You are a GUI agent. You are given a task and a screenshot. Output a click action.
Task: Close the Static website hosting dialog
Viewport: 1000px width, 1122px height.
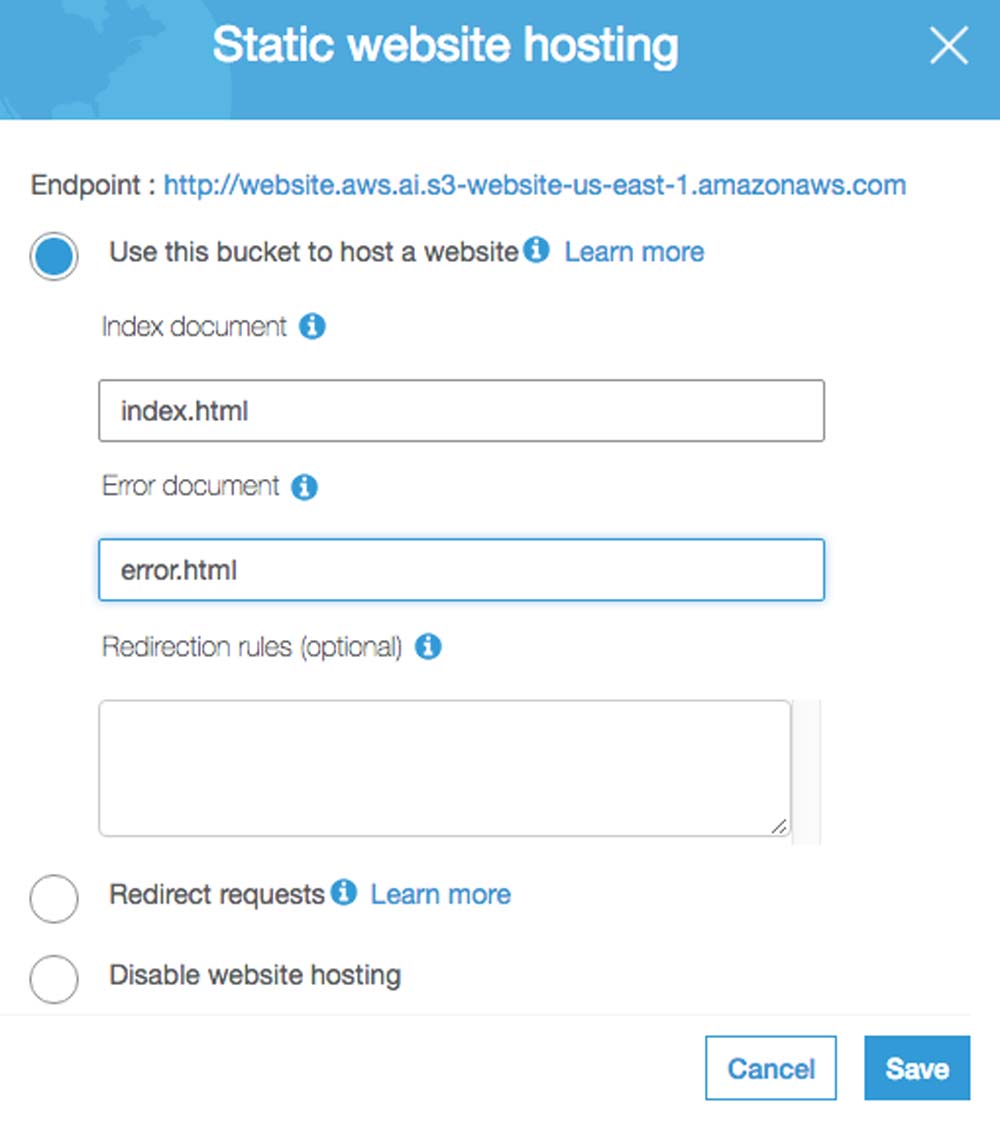coord(948,45)
